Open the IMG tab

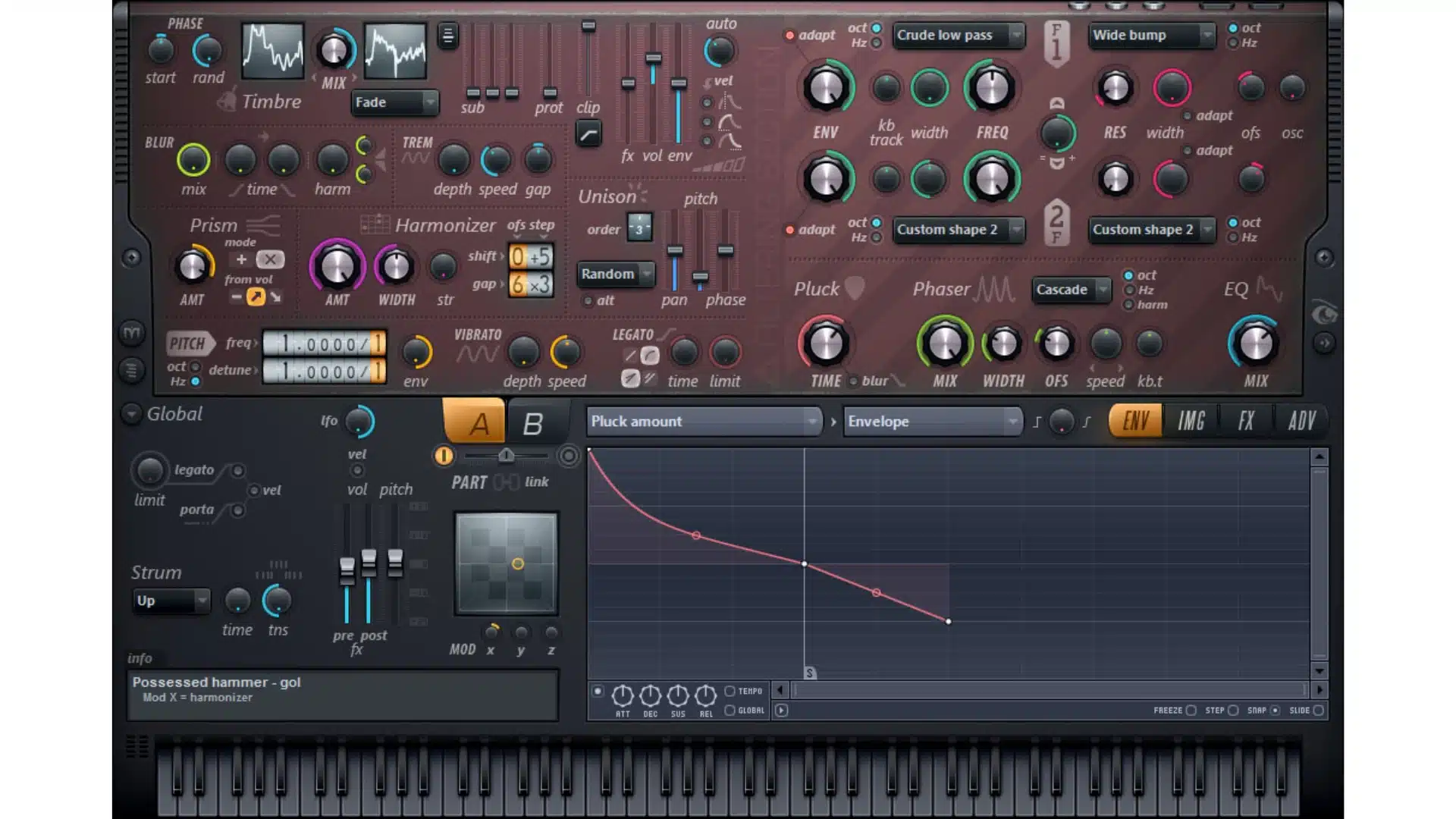coord(1191,421)
